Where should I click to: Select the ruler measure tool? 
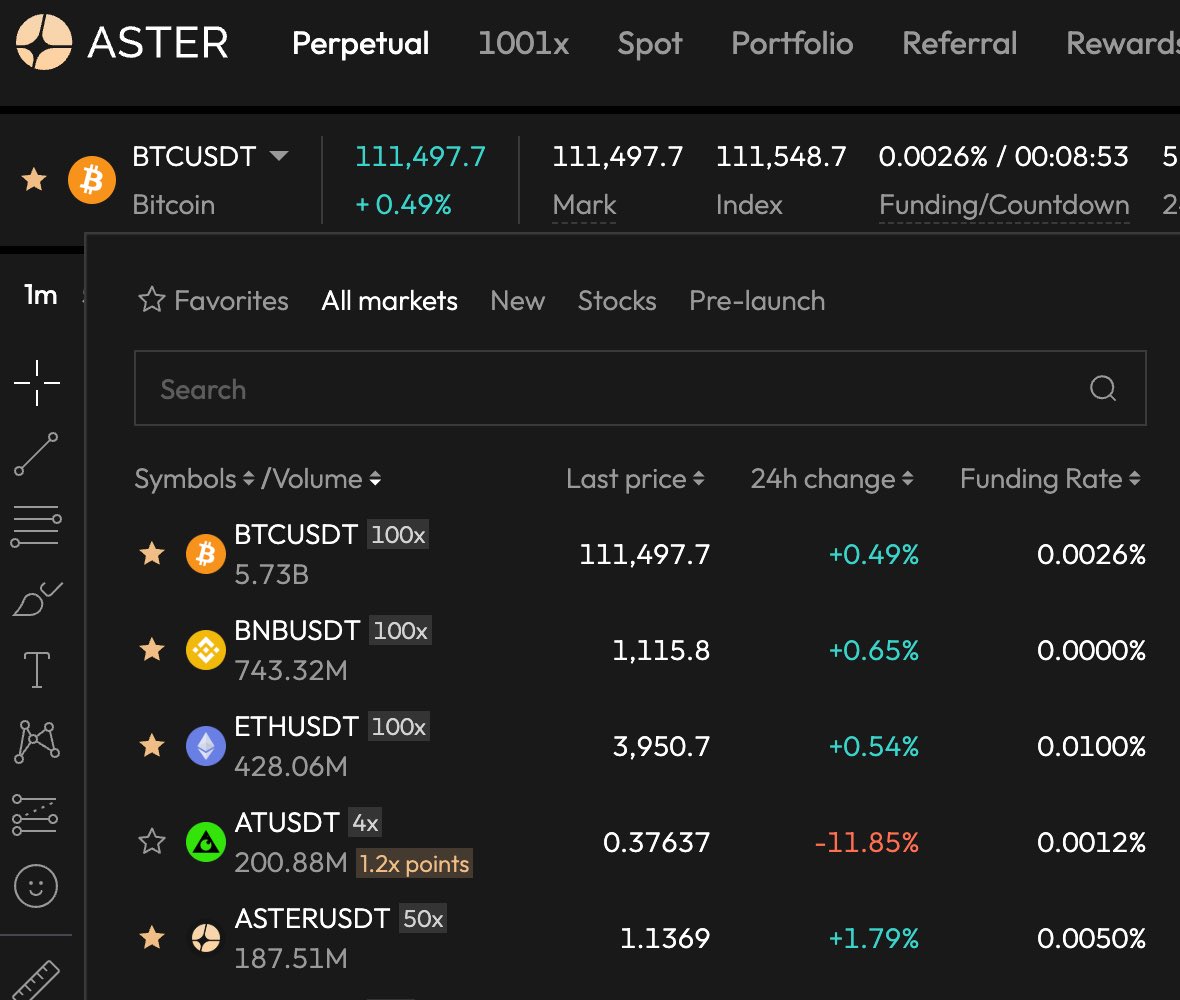(36, 980)
